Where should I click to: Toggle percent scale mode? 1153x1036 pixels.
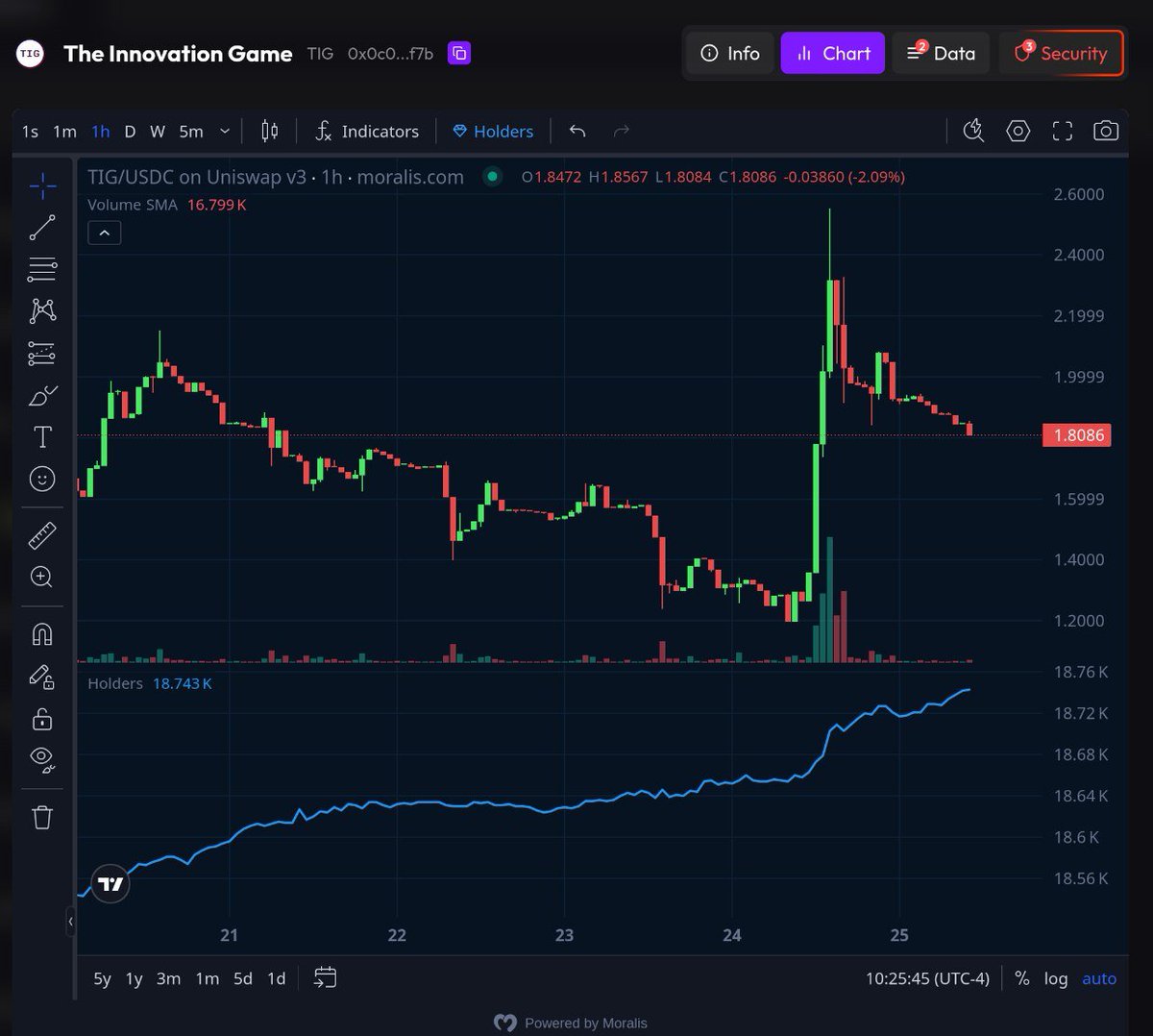pyautogui.click(x=1022, y=978)
